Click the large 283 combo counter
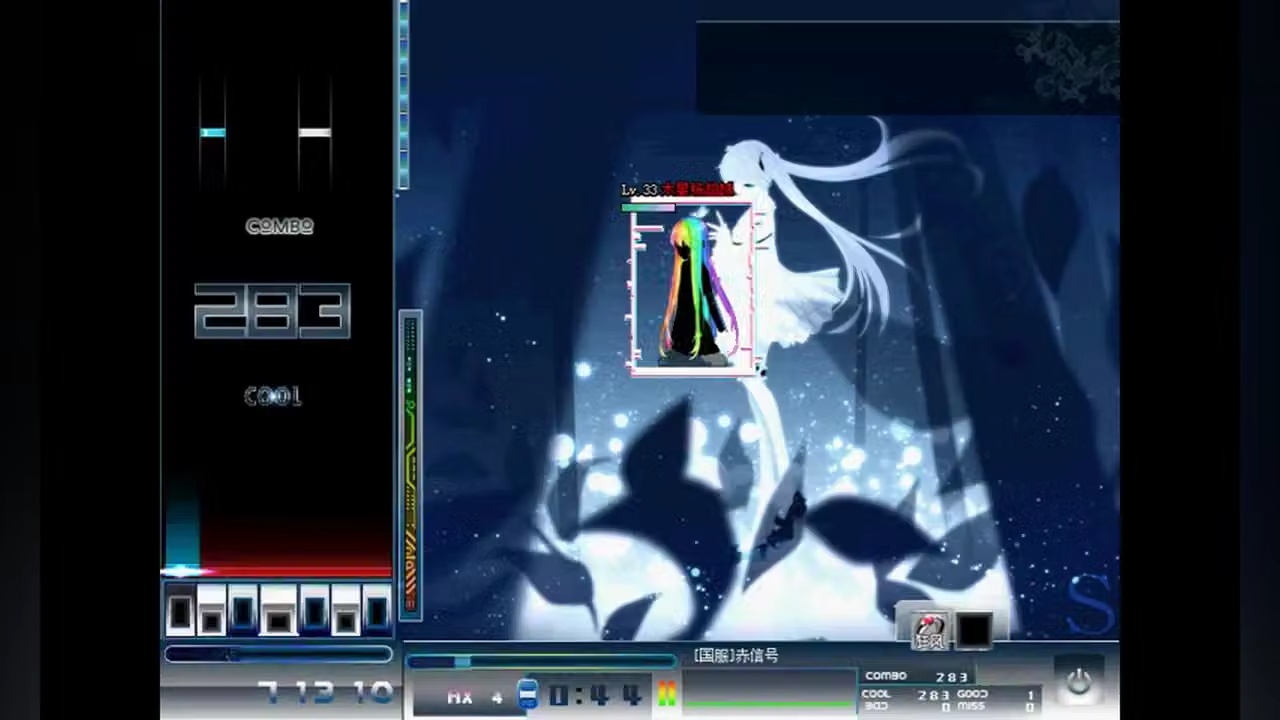Image resolution: width=1280 pixels, height=720 pixels. pos(272,310)
